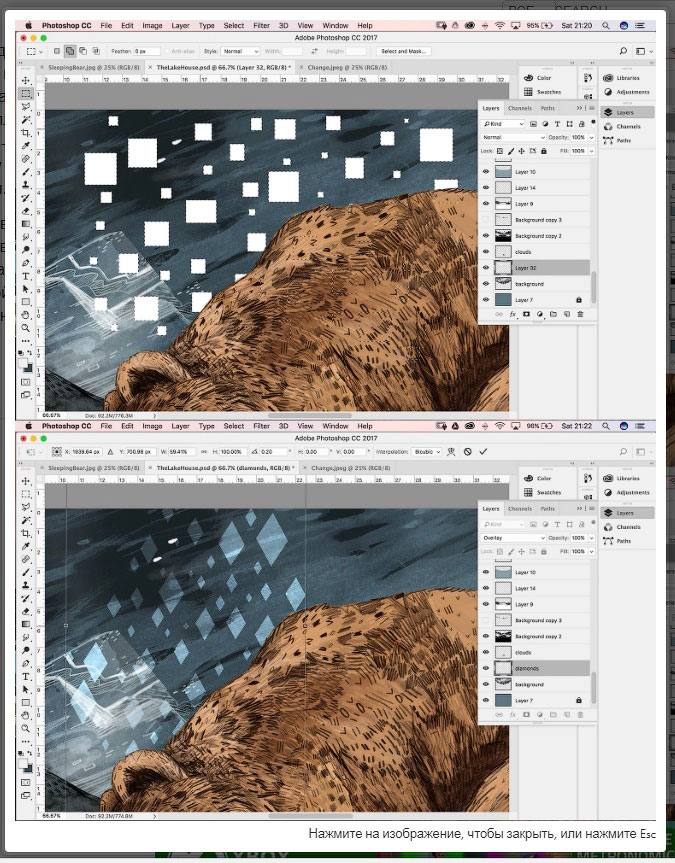The height and width of the screenshot is (863, 675).
Task: Select Rectangle shape tool in lower window
Action: coord(26,703)
